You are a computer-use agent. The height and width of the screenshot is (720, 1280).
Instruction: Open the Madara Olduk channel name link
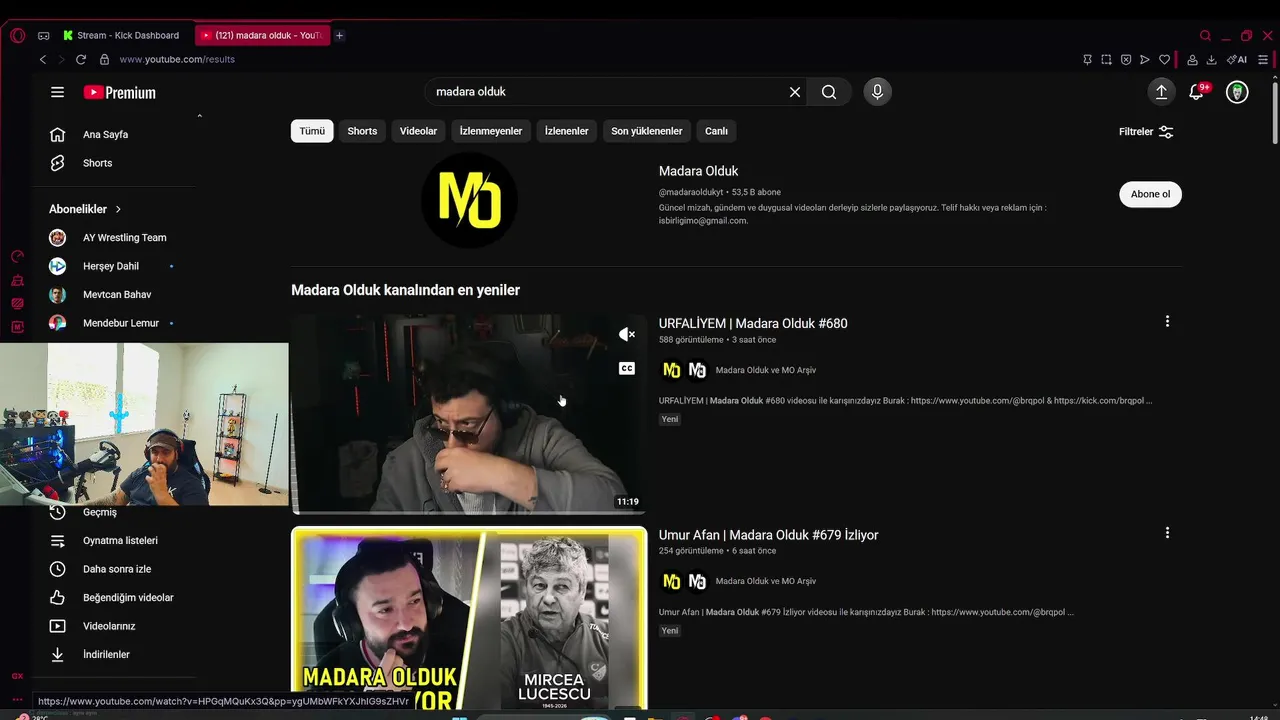coord(698,171)
